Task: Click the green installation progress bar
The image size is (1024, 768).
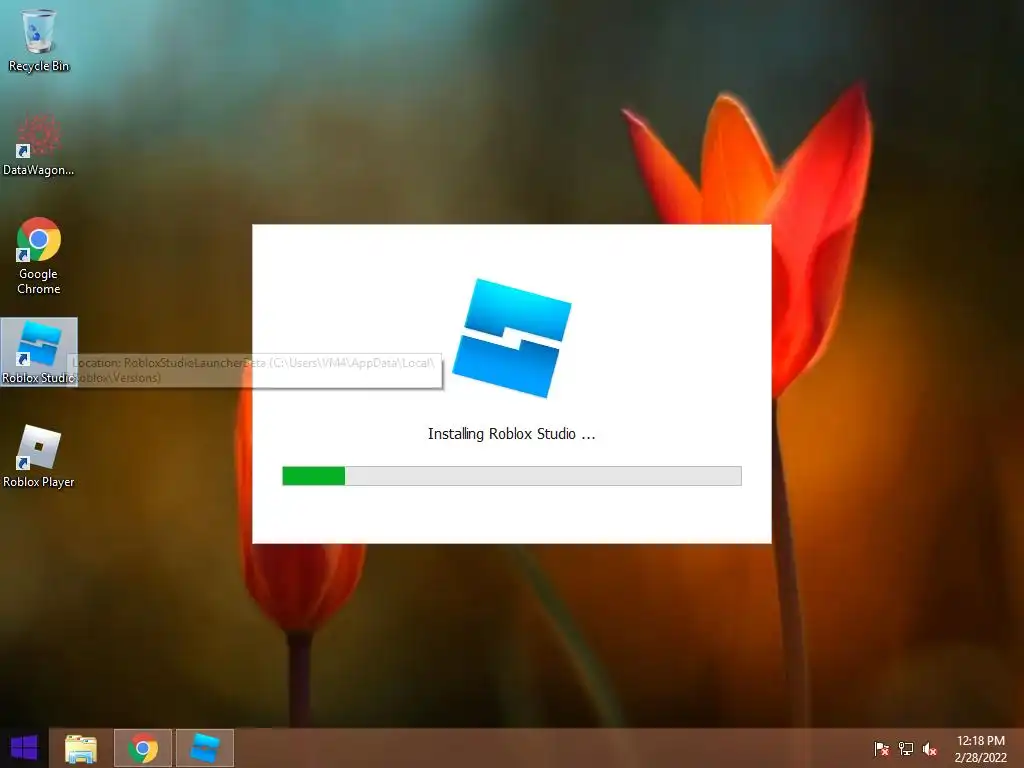Action: click(511, 475)
